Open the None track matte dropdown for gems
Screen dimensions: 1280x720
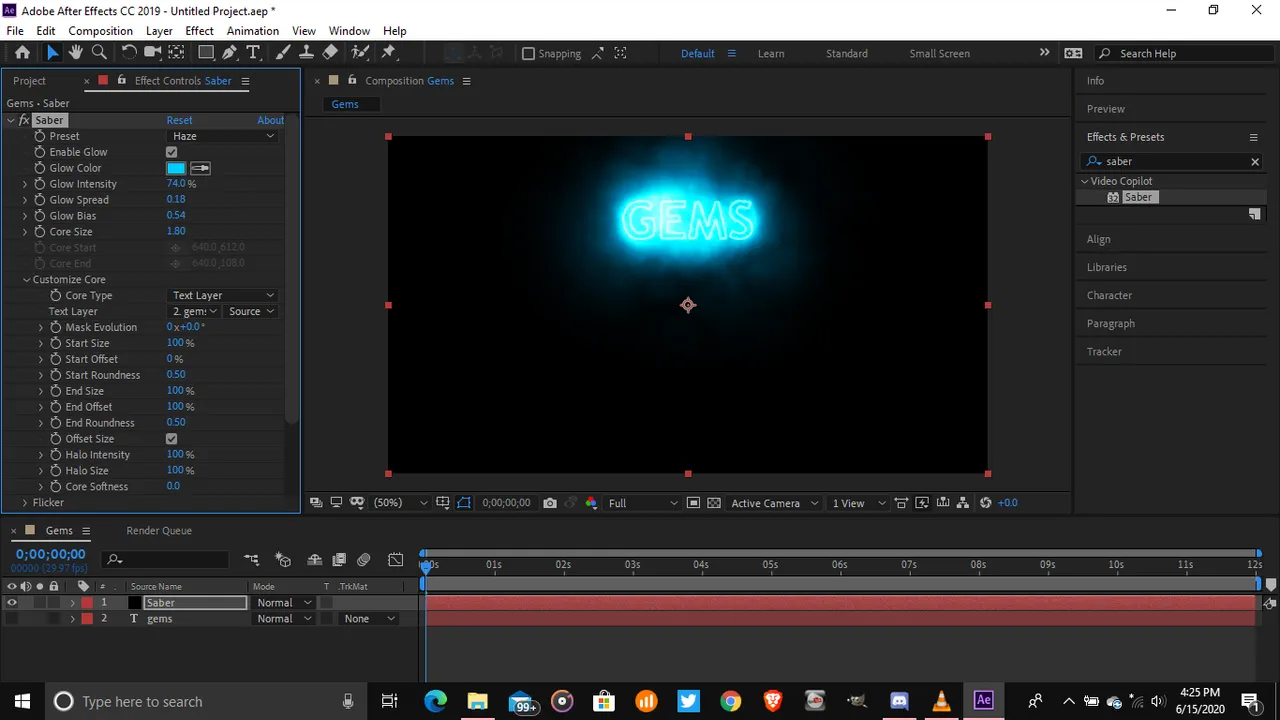tap(369, 619)
